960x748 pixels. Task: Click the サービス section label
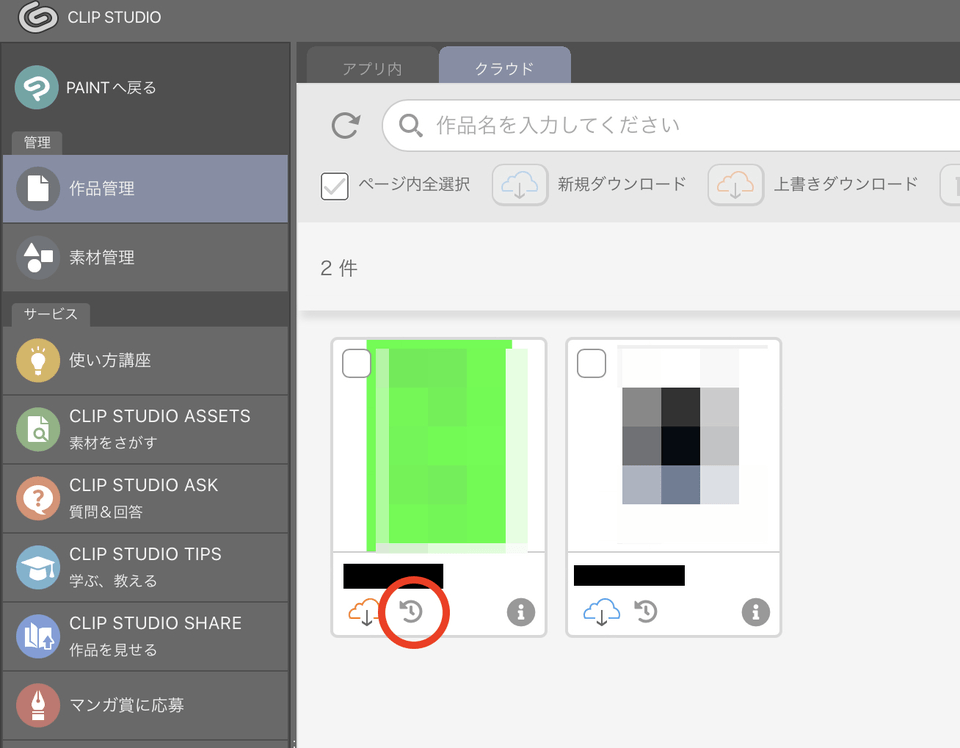[x=51, y=314]
